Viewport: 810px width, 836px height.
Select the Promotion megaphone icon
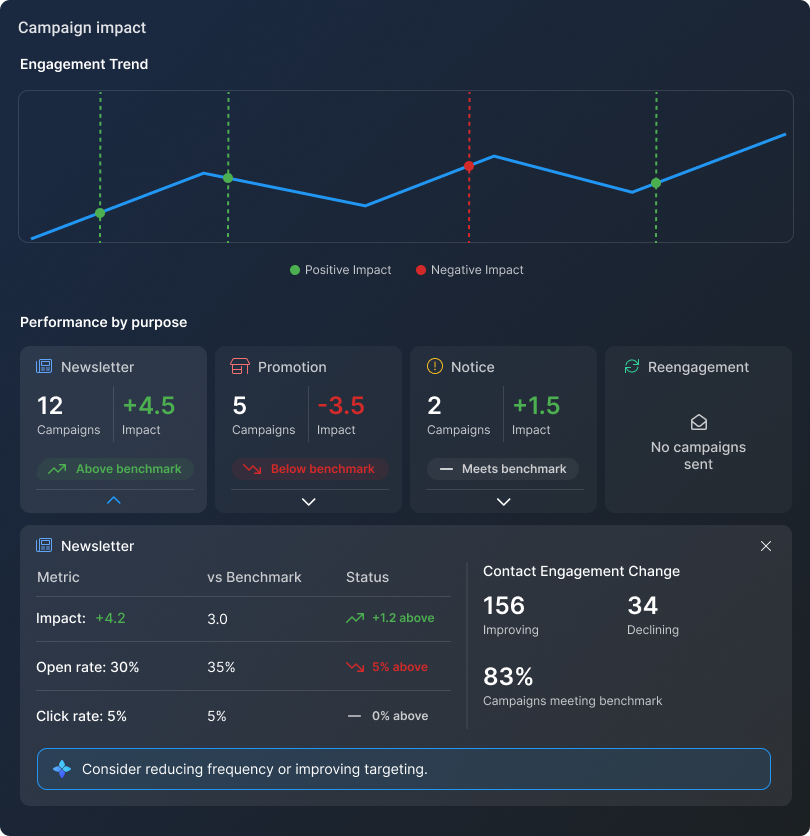click(x=239, y=367)
